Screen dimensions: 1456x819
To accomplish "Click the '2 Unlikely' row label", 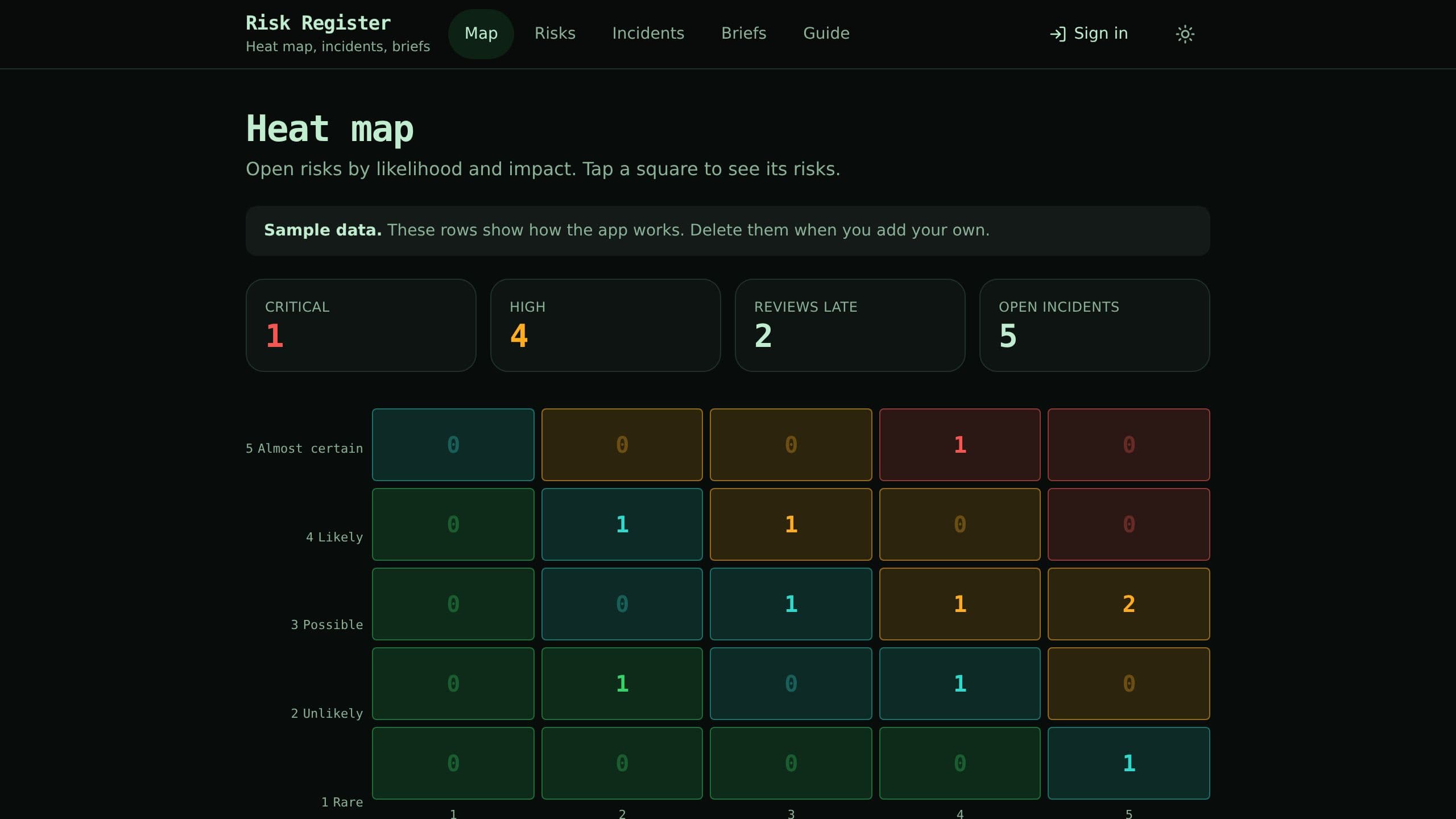I will tap(327, 713).
